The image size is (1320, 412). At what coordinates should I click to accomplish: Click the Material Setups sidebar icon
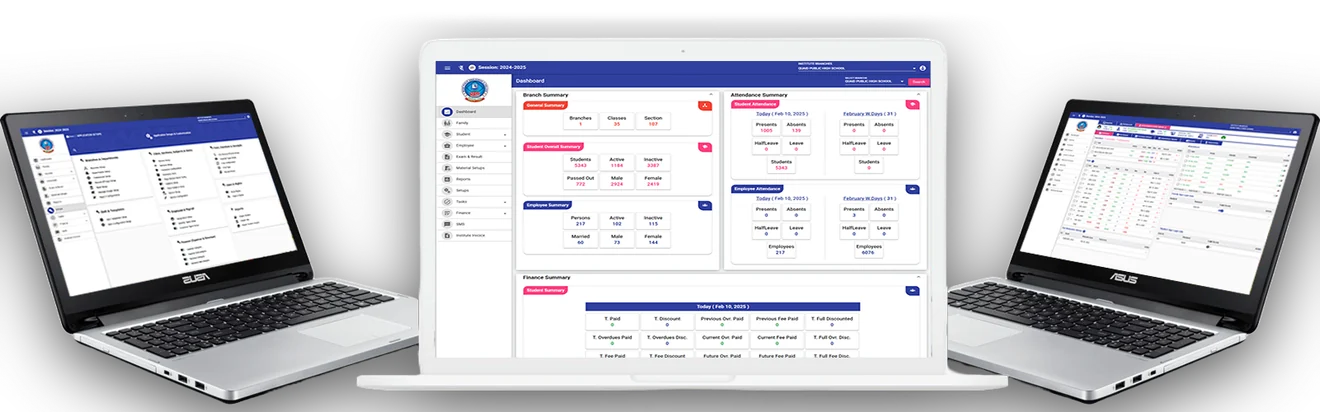pos(447,168)
